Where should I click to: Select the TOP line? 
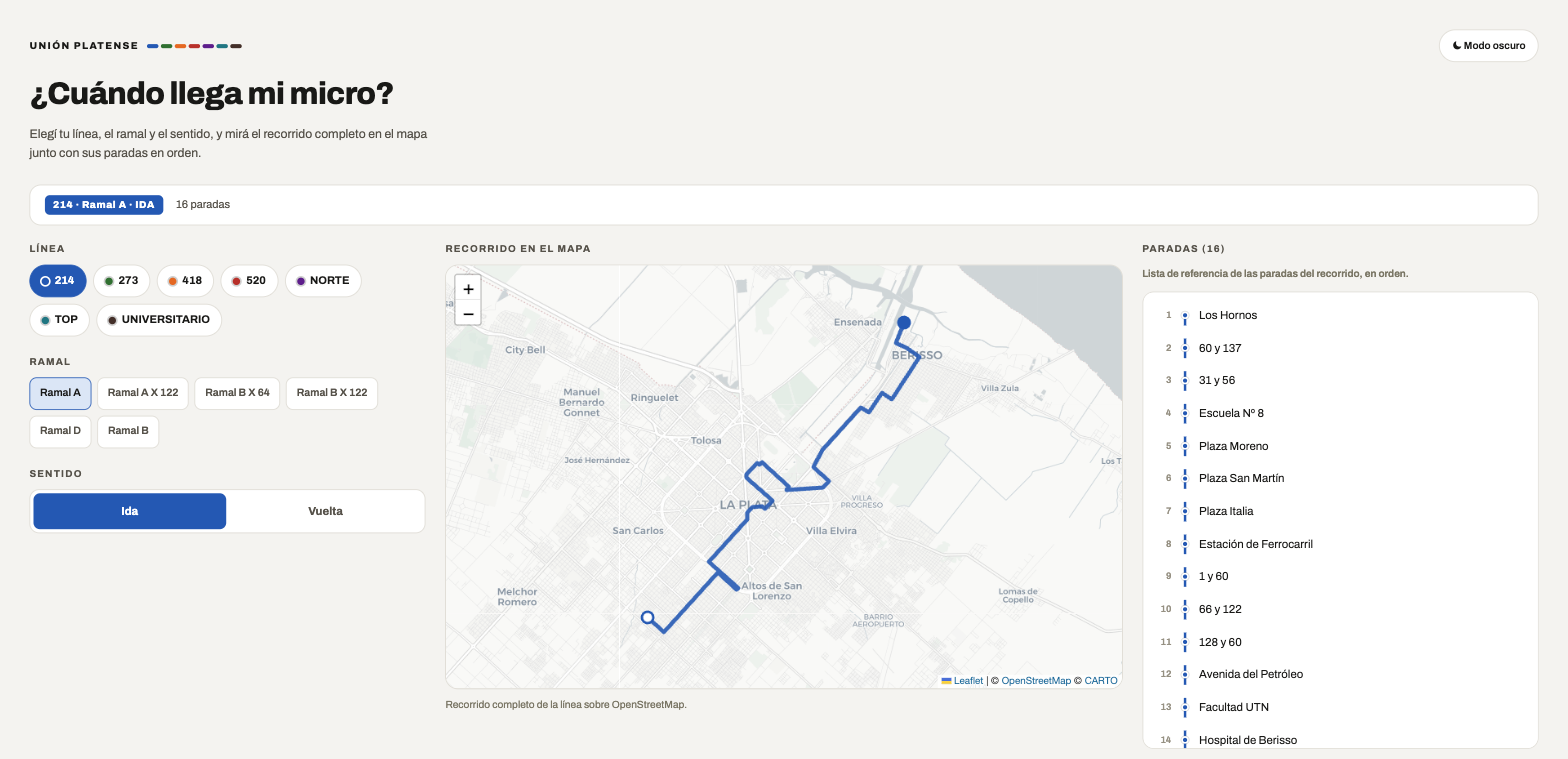coord(59,320)
